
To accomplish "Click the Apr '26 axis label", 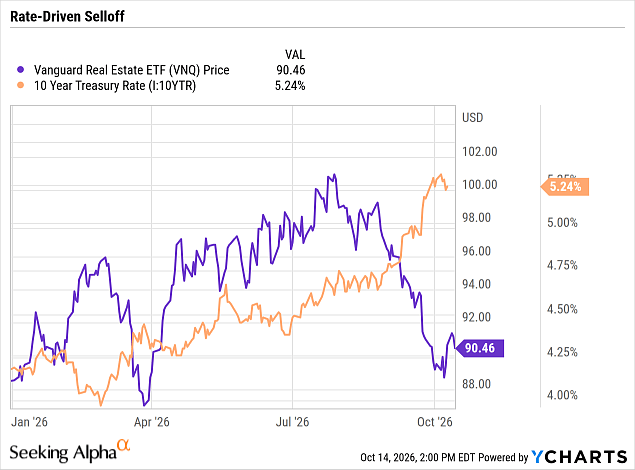I will (x=151, y=422).
